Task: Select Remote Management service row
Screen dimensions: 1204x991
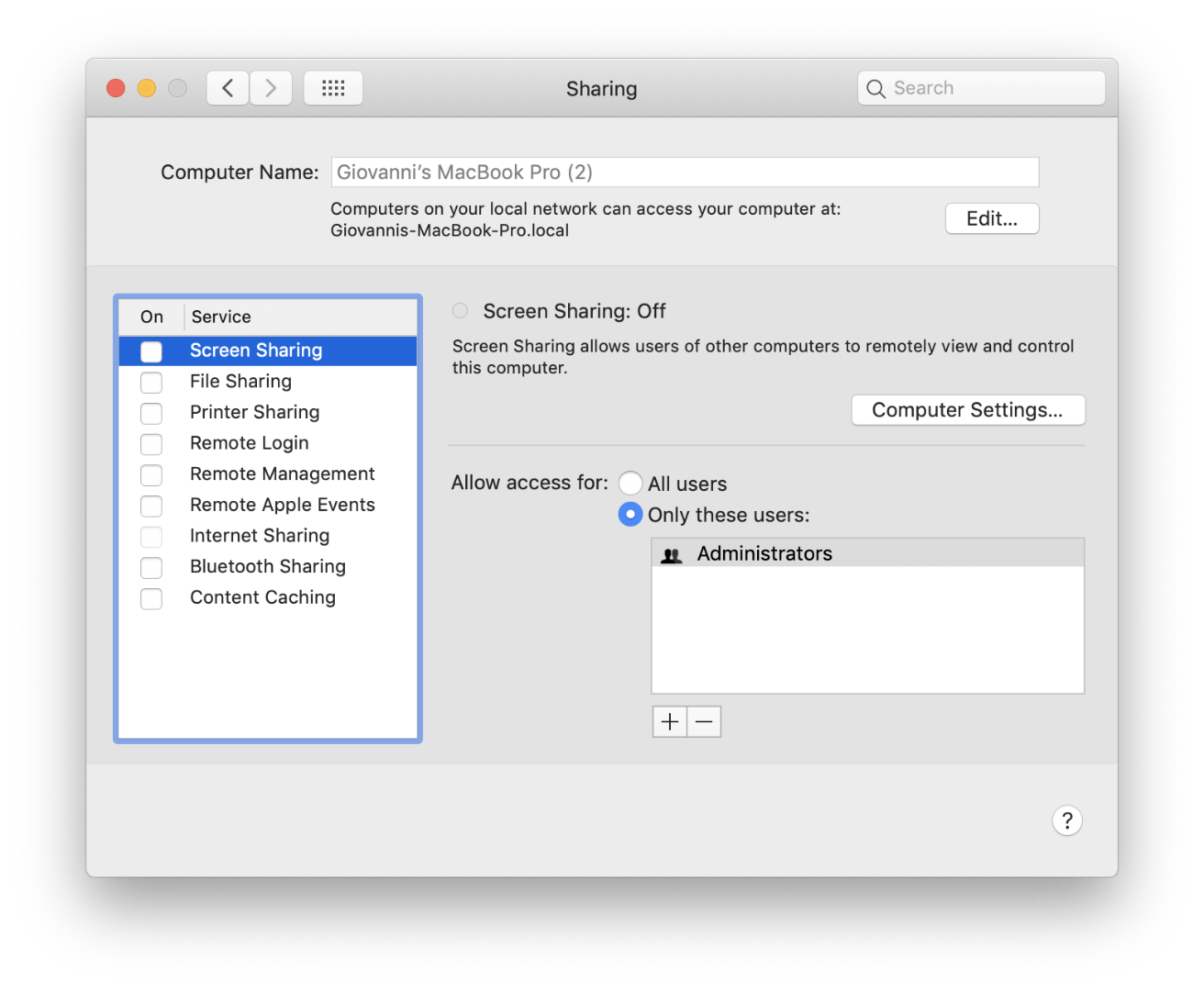Action: click(268, 474)
